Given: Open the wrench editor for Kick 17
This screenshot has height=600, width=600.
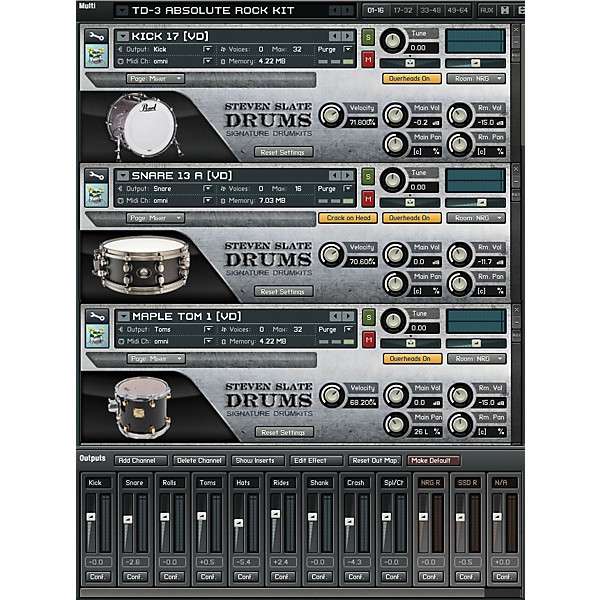Looking at the screenshot, I should (96, 36).
